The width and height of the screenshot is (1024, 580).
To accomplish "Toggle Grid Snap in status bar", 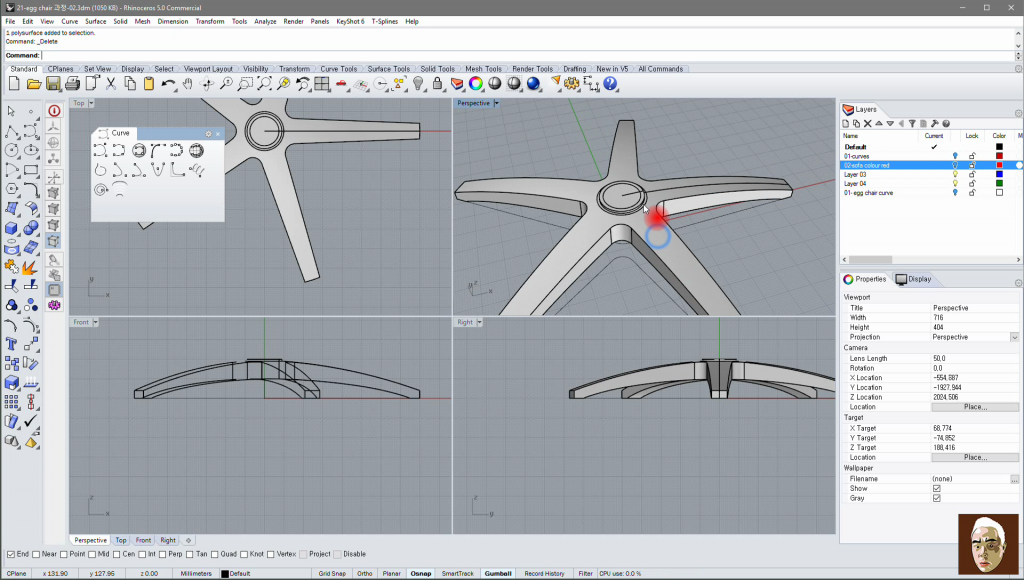I will coord(332,573).
